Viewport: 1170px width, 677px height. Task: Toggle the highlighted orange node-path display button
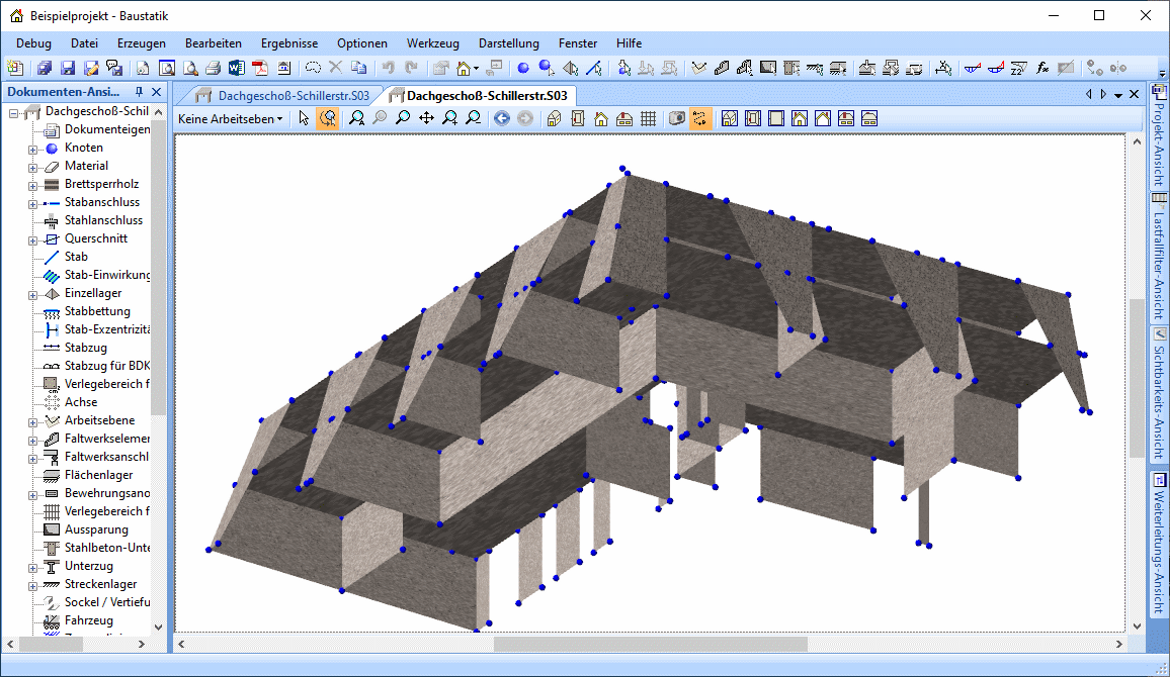(x=700, y=118)
